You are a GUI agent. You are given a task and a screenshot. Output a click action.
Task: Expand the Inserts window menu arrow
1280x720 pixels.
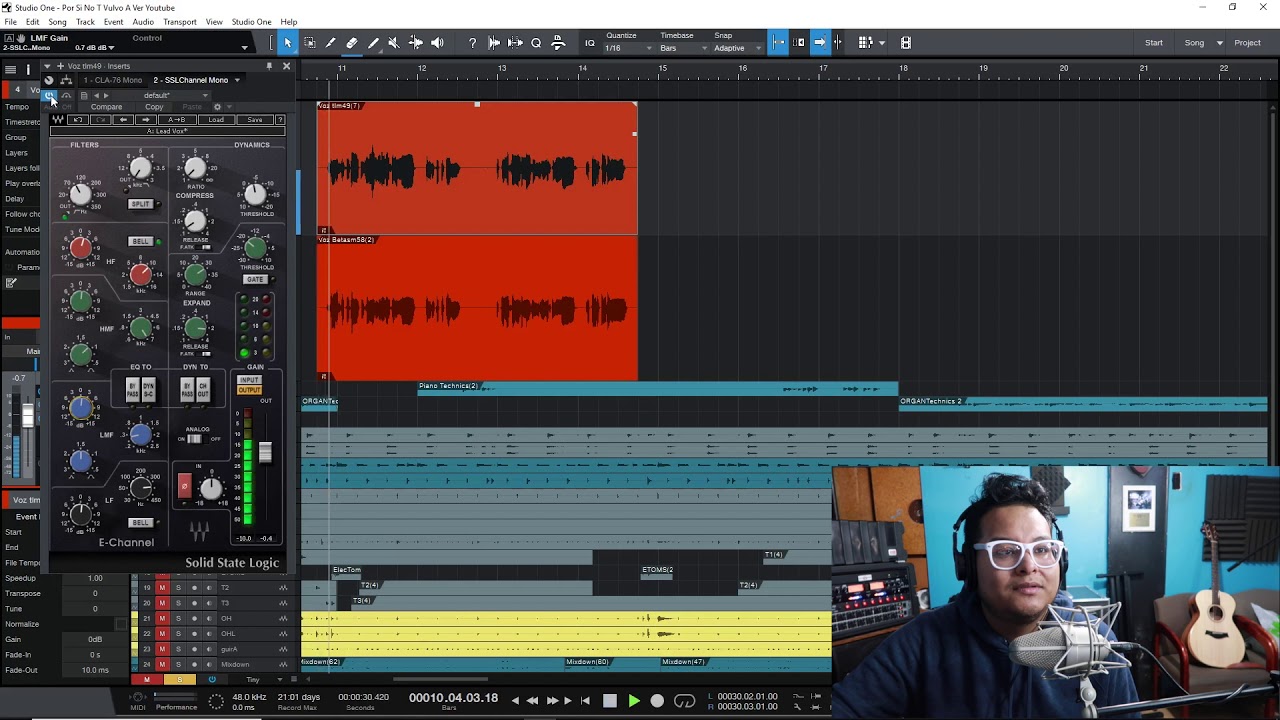[x=47, y=66]
